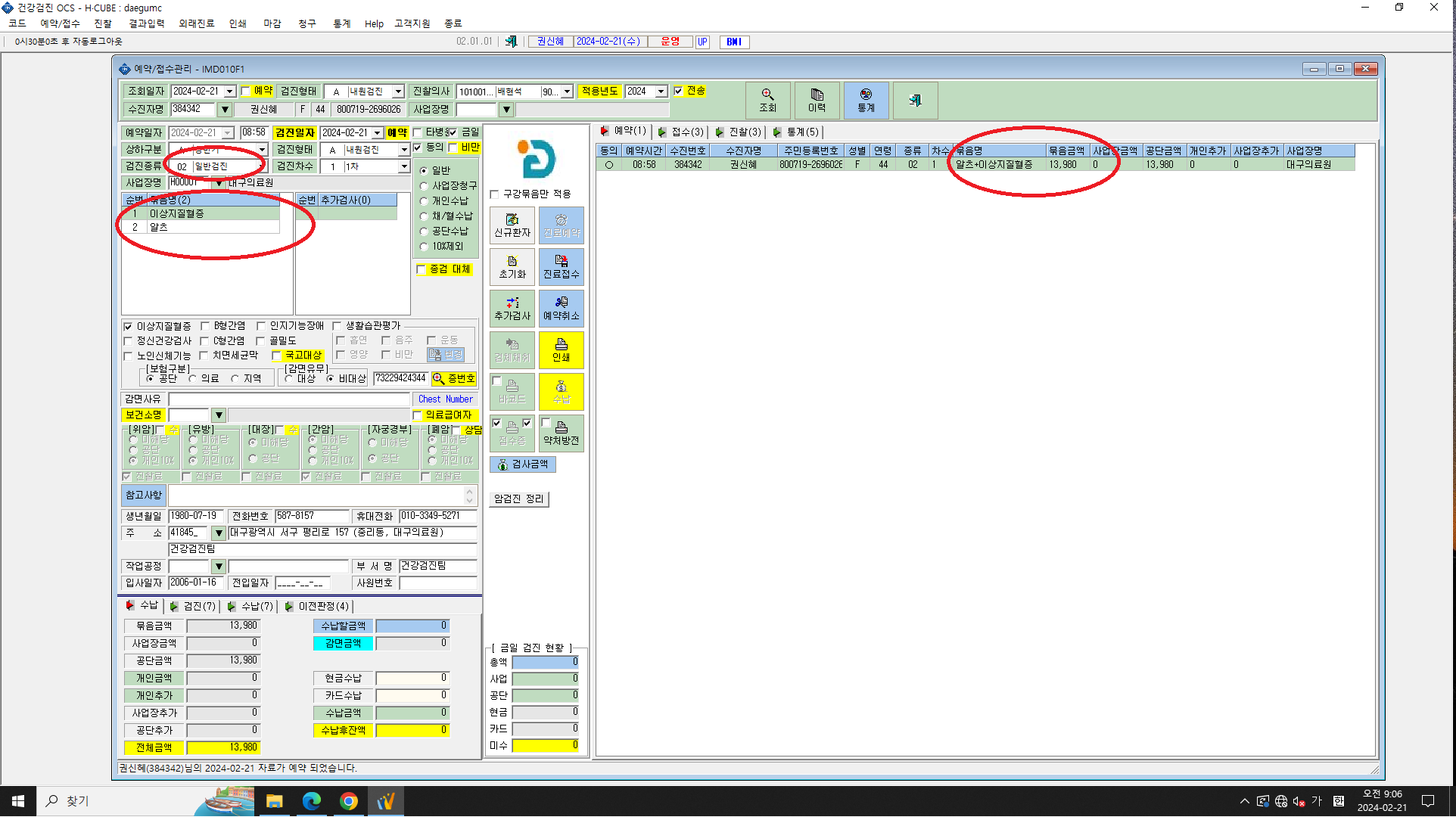
Task: Click the 초기화 reset icon button
Action: tap(512, 267)
